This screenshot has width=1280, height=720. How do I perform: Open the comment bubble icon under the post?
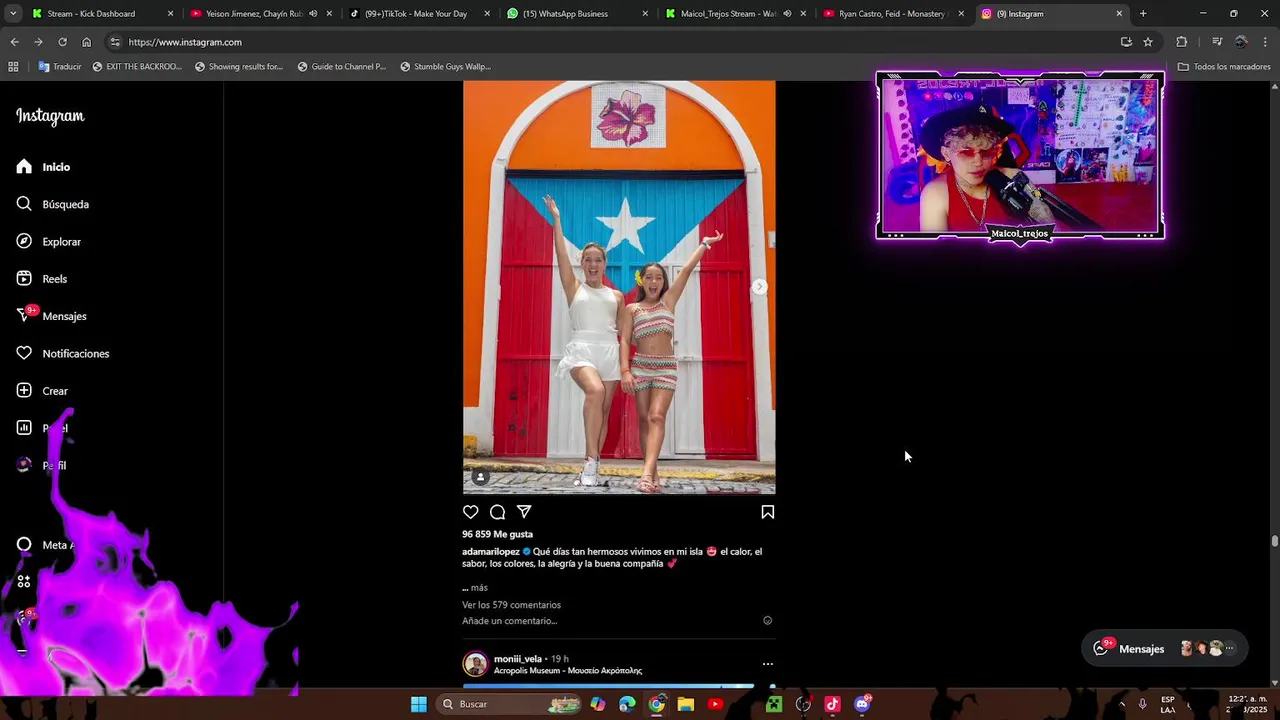(497, 512)
